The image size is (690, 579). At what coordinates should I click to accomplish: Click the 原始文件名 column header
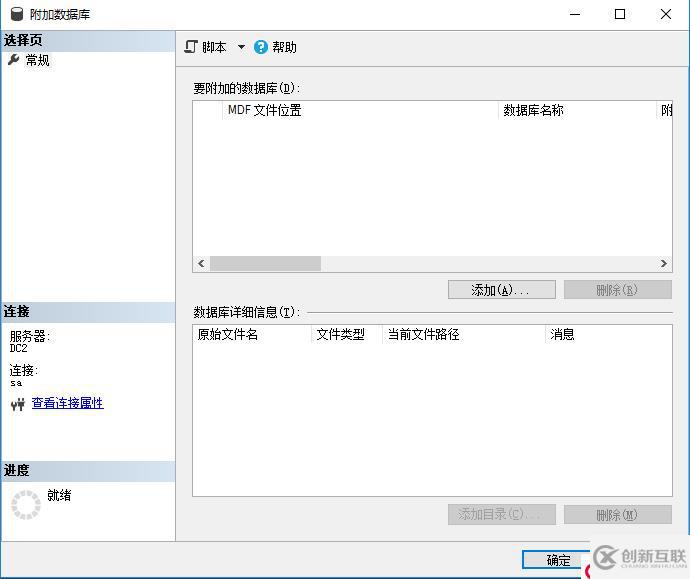click(252, 334)
